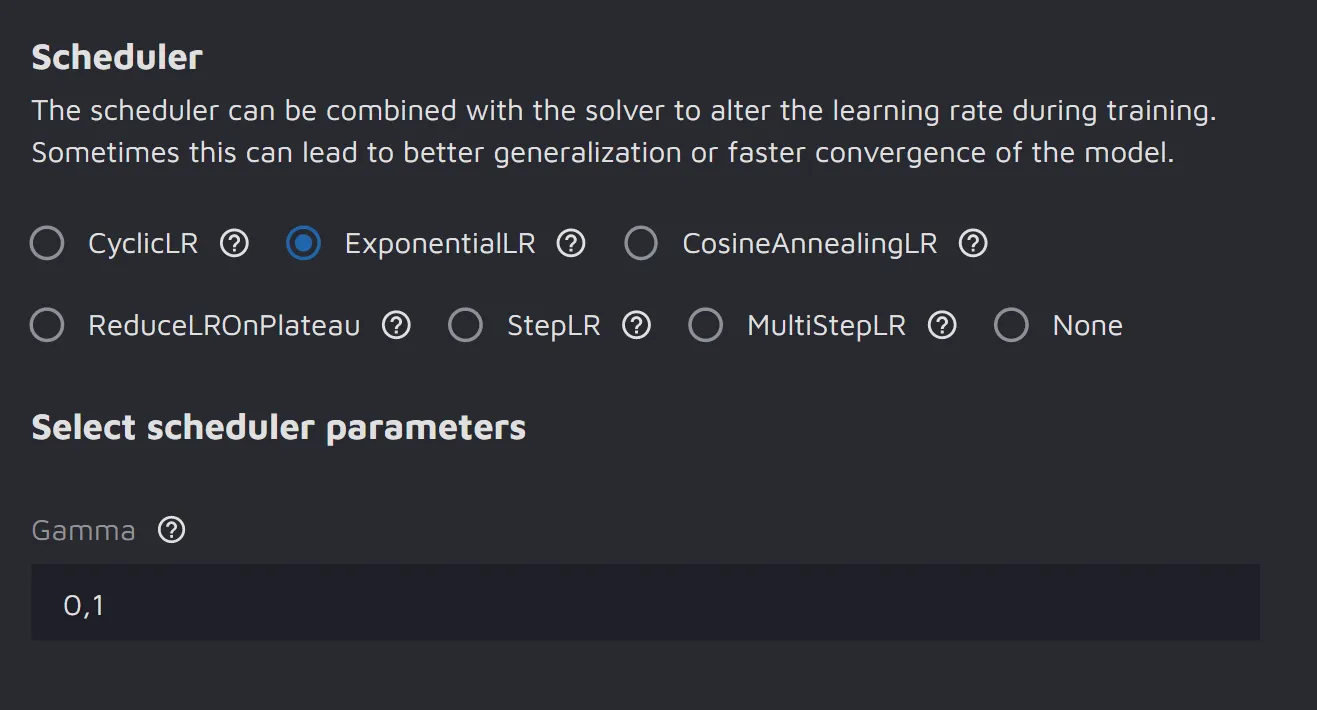Click the Gamma parameter help icon

(172, 530)
